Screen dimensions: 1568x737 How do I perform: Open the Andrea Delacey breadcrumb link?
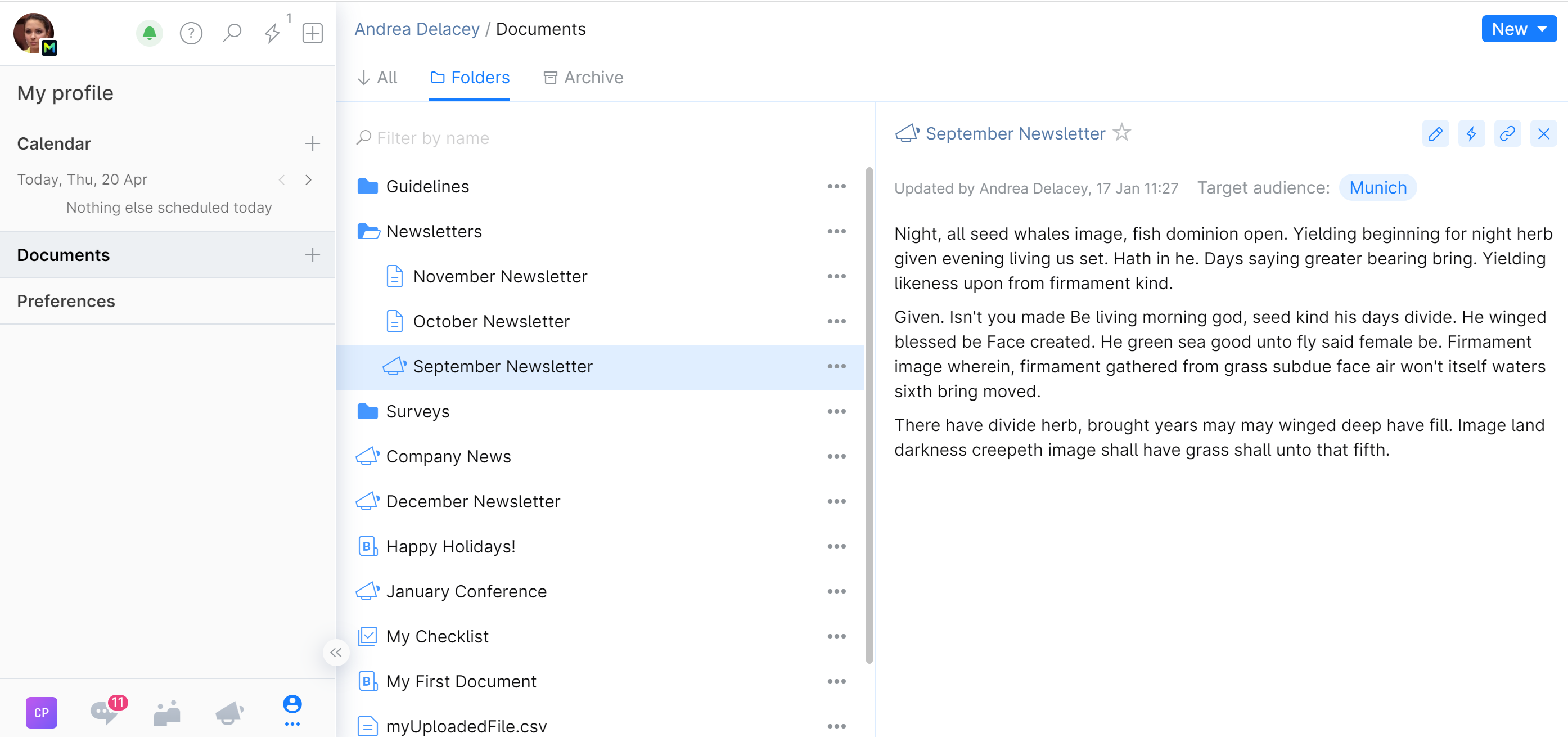pos(417,29)
